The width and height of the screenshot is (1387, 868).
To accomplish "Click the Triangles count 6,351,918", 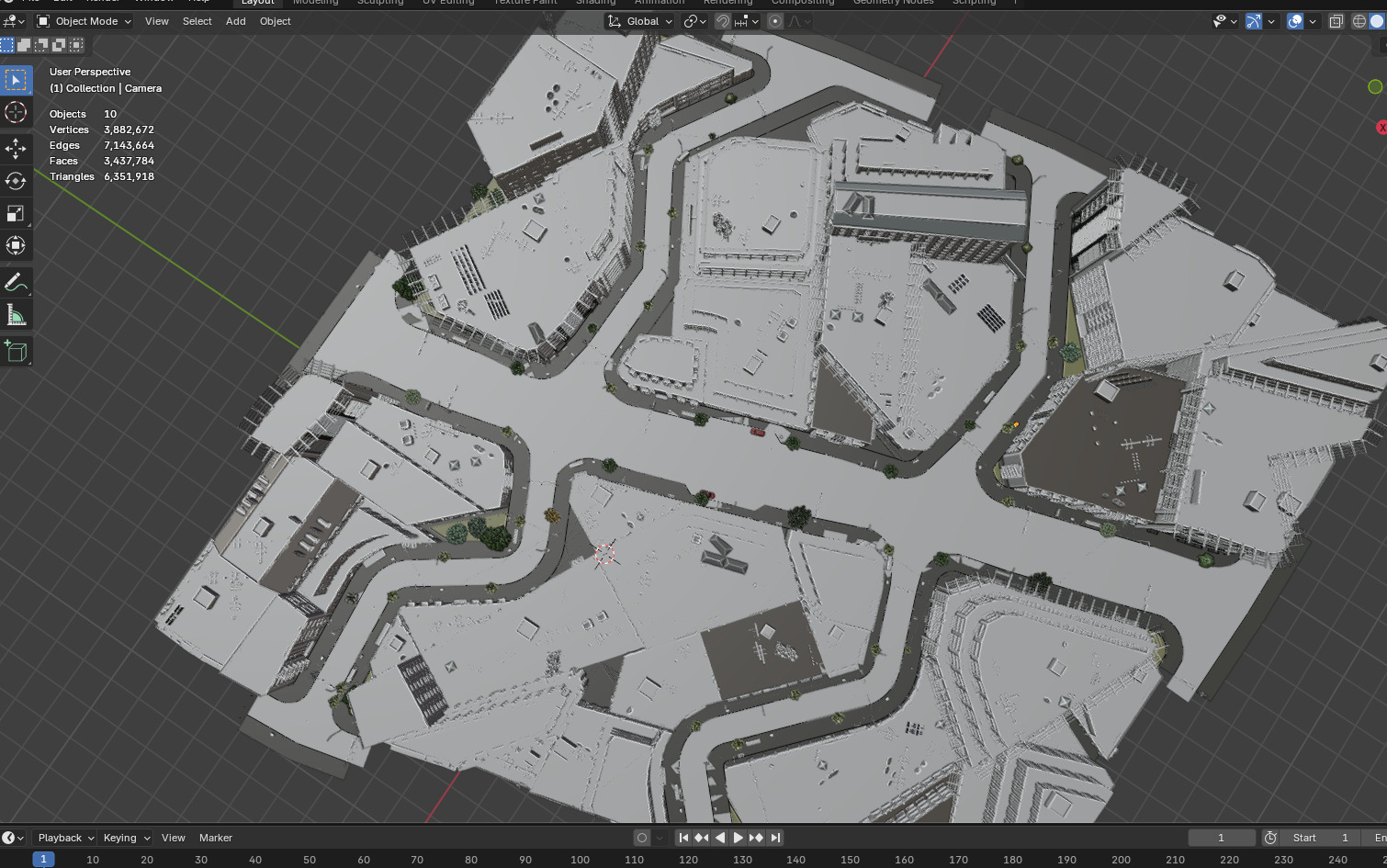I will 129,176.
